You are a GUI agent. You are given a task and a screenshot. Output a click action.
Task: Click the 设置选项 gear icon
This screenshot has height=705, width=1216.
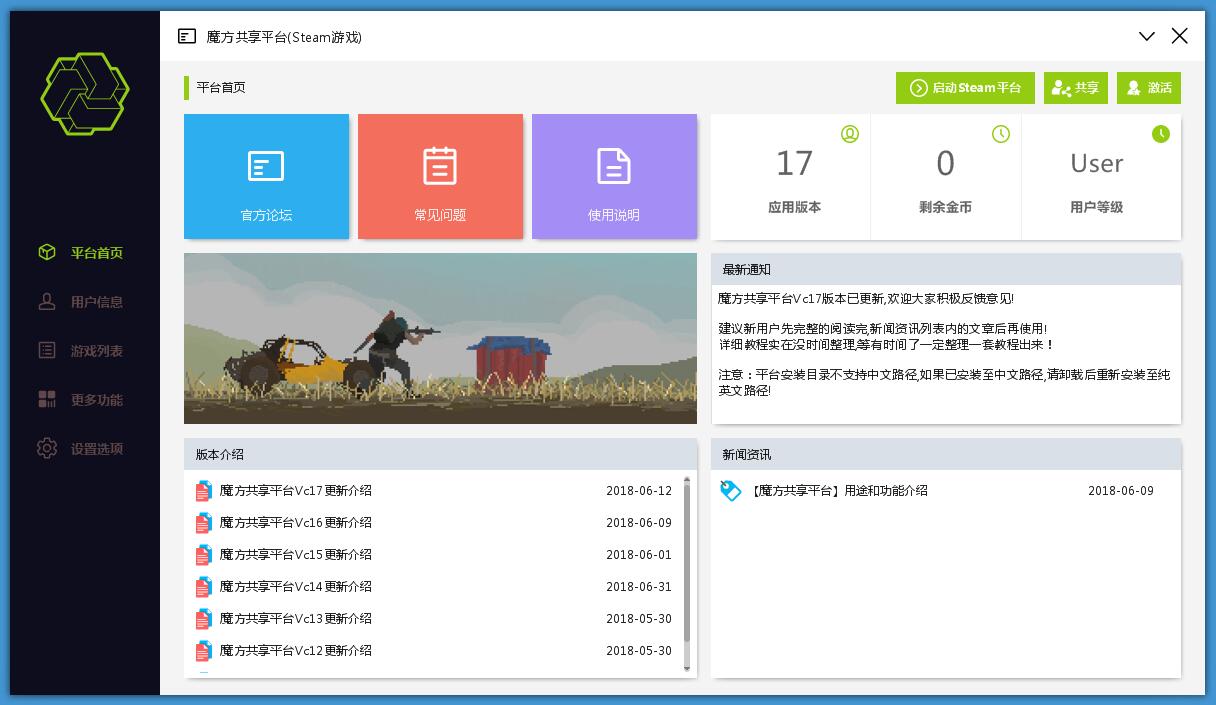click(47, 449)
